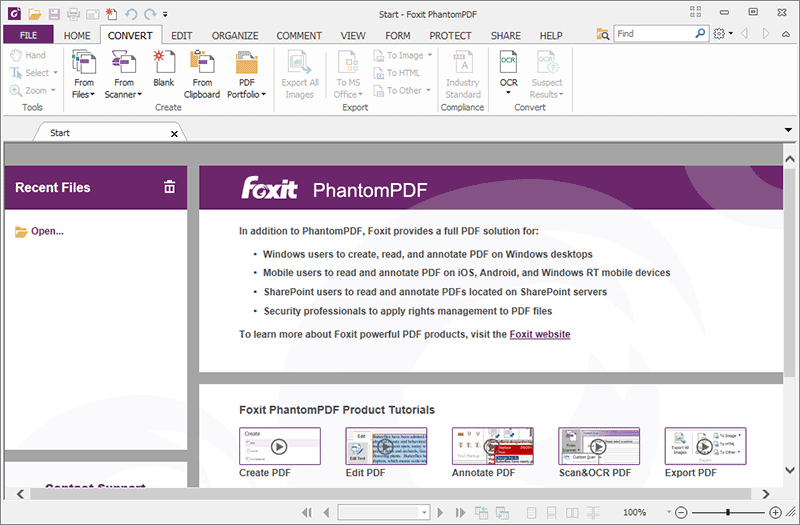Play the Export PDF tutorial
Image resolution: width=800 pixels, height=525 pixels.
point(705,446)
